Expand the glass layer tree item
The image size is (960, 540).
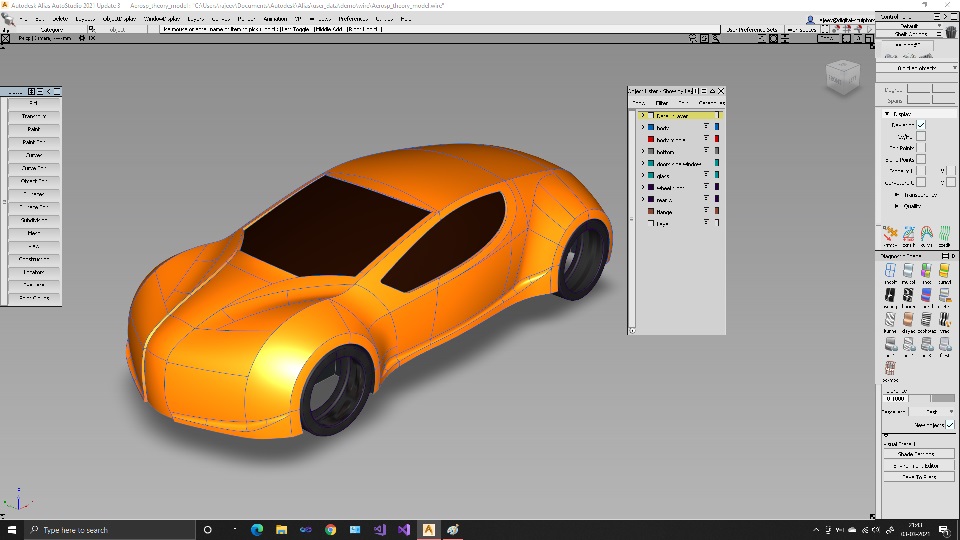tap(643, 175)
